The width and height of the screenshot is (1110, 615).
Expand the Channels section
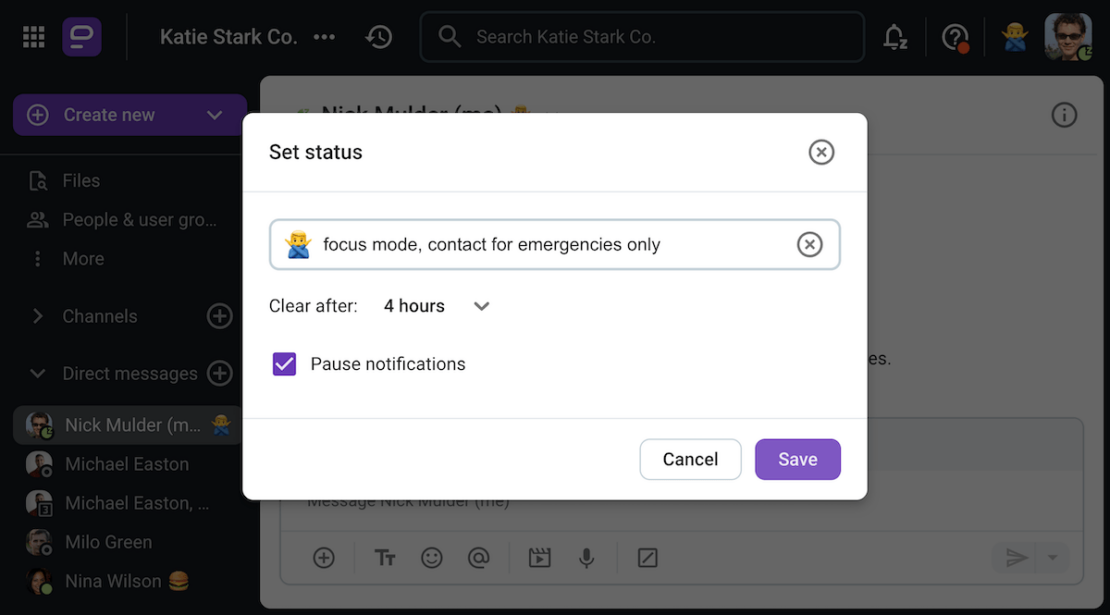tap(38, 316)
